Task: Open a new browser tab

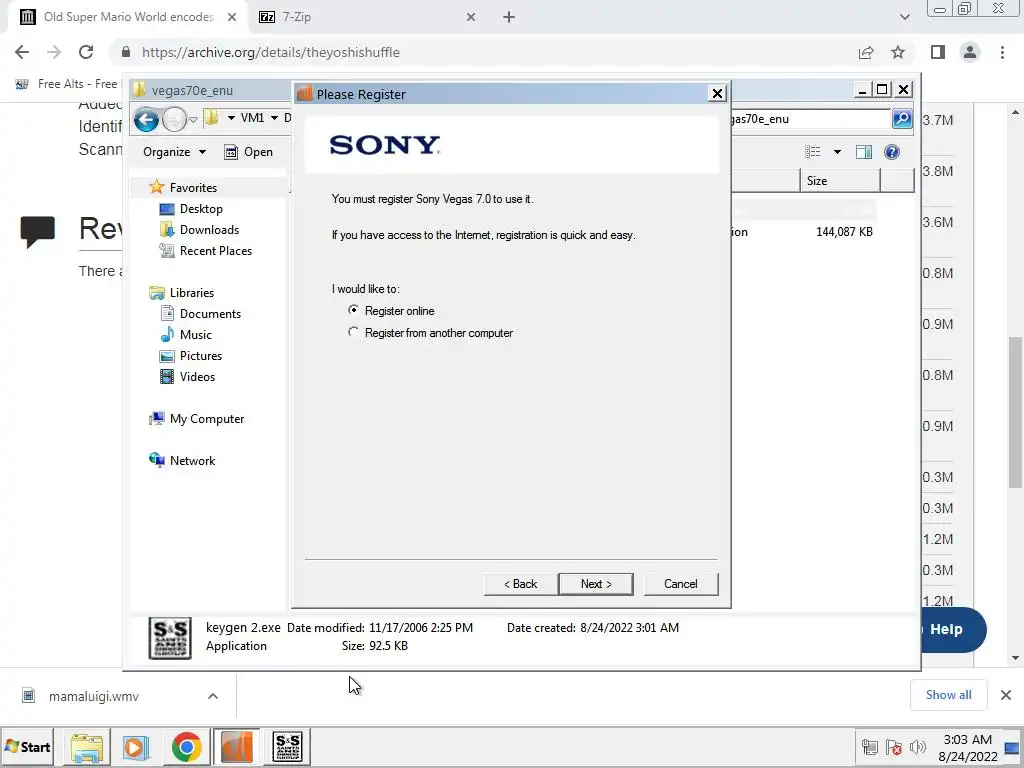Action: click(x=509, y=17)
